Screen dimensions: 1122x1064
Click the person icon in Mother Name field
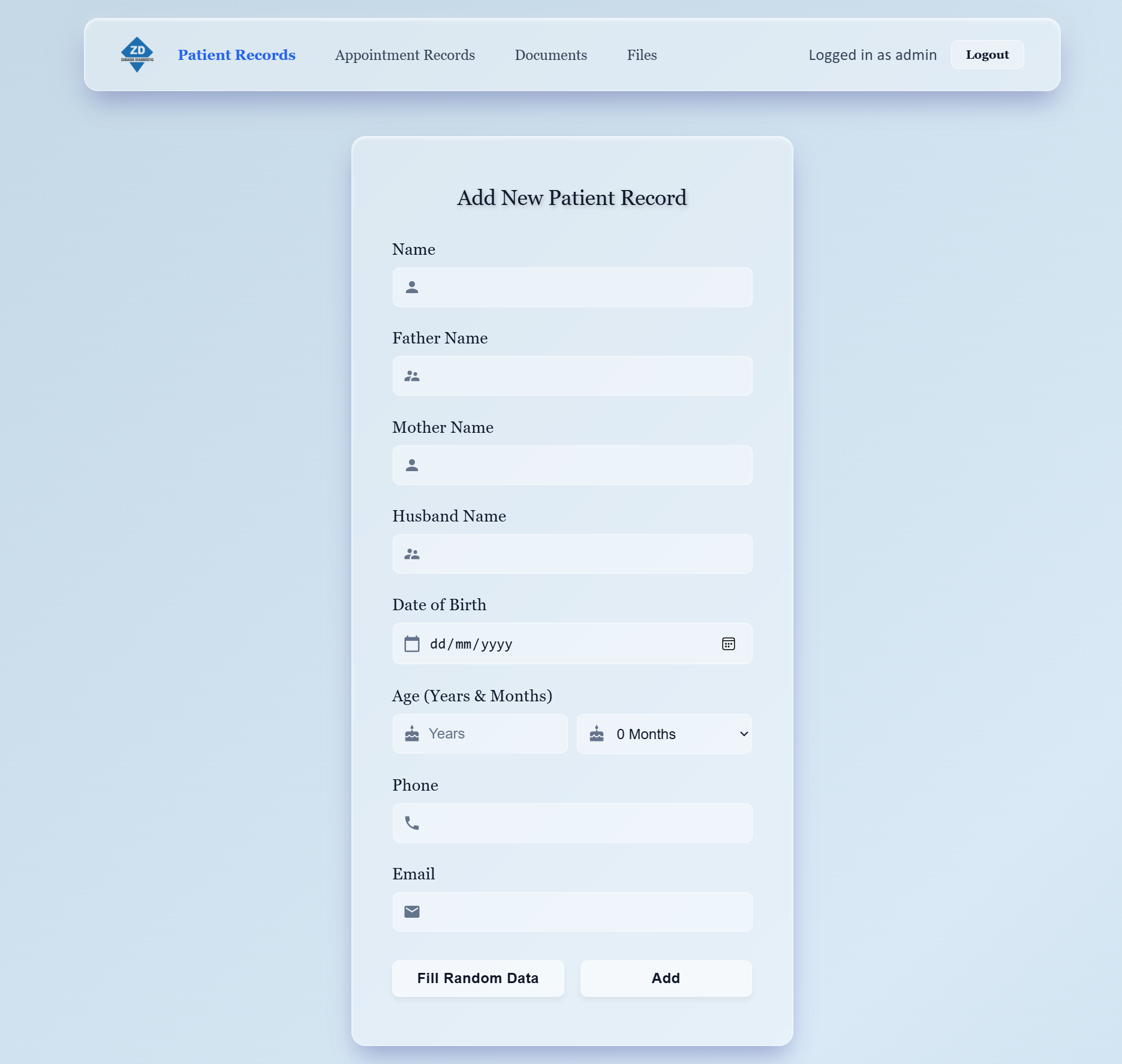pos(412,465)
